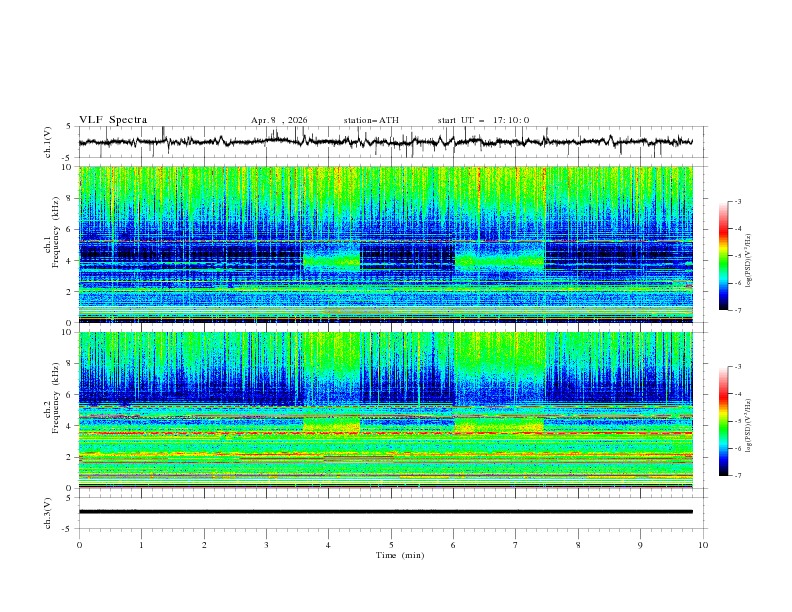Click the upper color scale bar for ch.1
This screenshot has width=792, height=612.
pyautogui.click(x=724, y=256)
